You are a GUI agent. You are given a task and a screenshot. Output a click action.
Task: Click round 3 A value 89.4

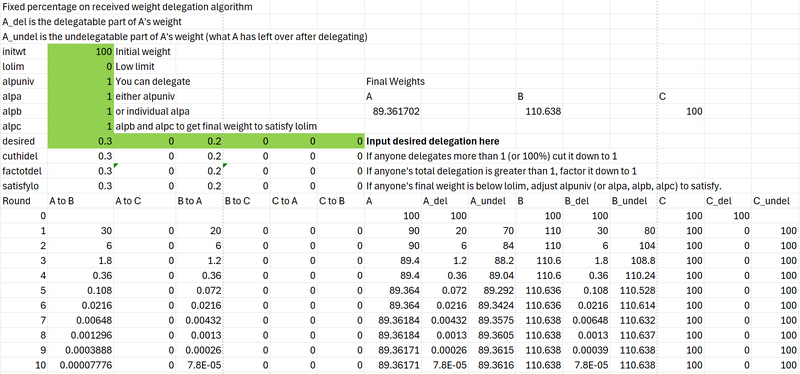point(394,260)
